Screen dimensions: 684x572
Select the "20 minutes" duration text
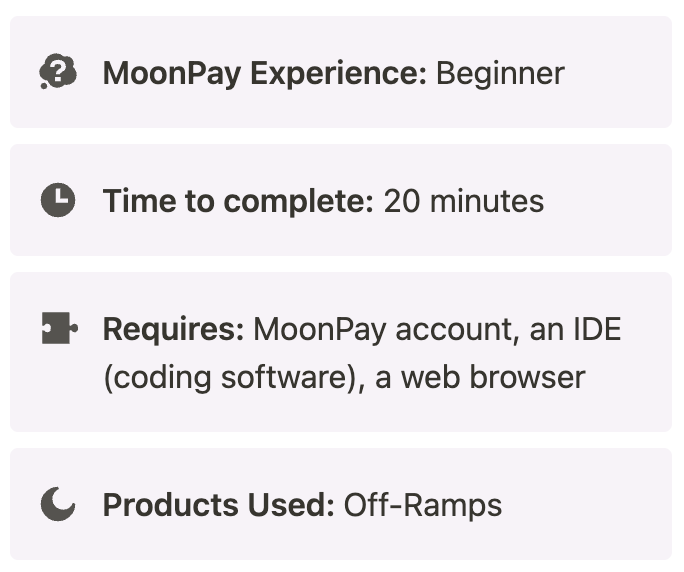[464, 201]
